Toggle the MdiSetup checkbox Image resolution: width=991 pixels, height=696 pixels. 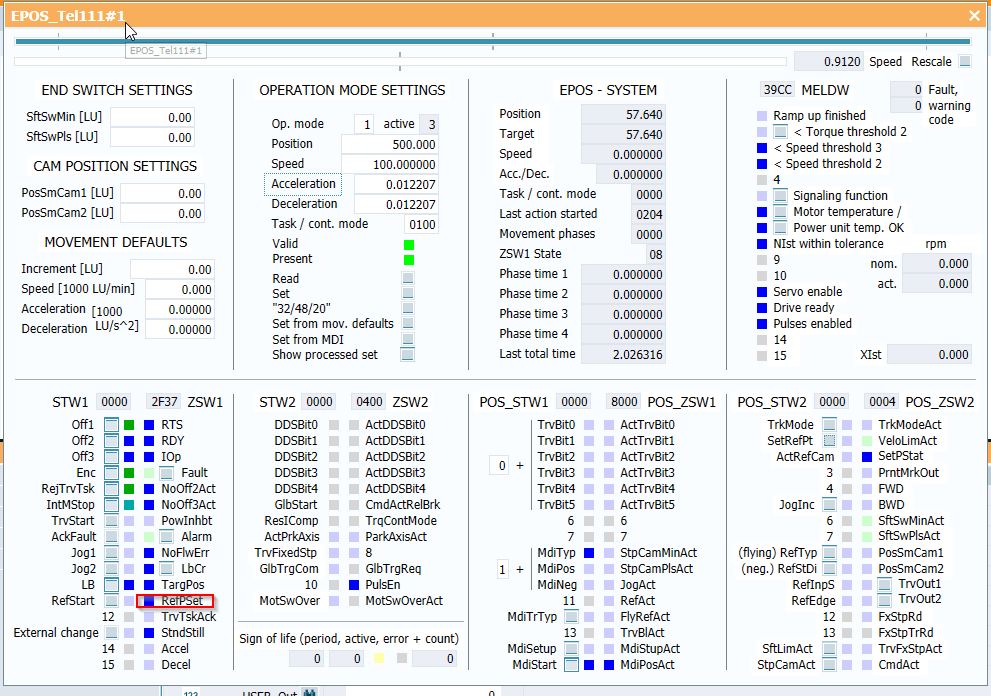click(571, 649)
